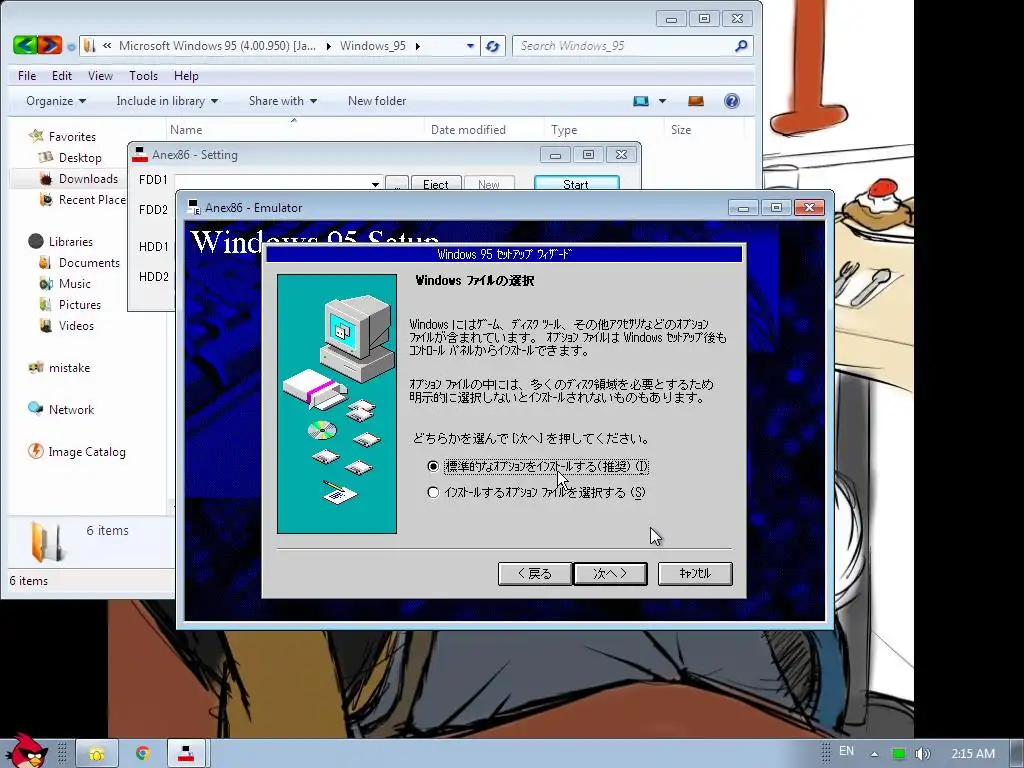Open the Documents library
Viewport: 1024px width, 768px height.
pyautogui.click(x=89, y=262)
